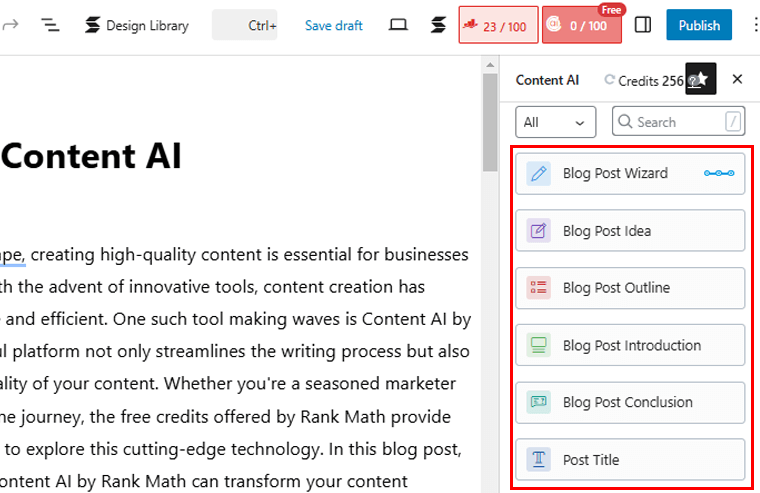Screen dimensions: 760x493
Task: Select the Blog Post Outline tool
Action: (630, 288)
